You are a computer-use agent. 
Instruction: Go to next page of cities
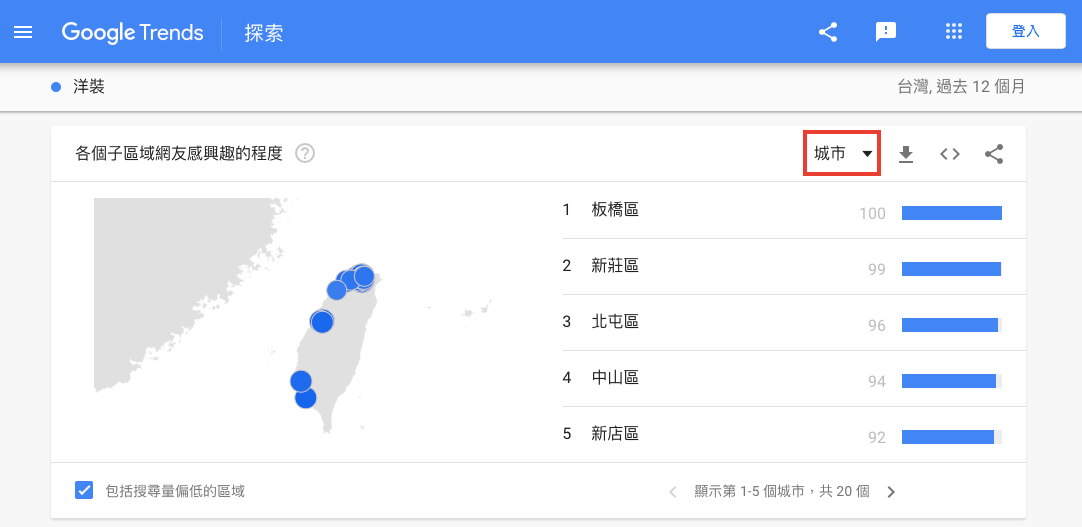pyautogui.click(x=891, y=491)
